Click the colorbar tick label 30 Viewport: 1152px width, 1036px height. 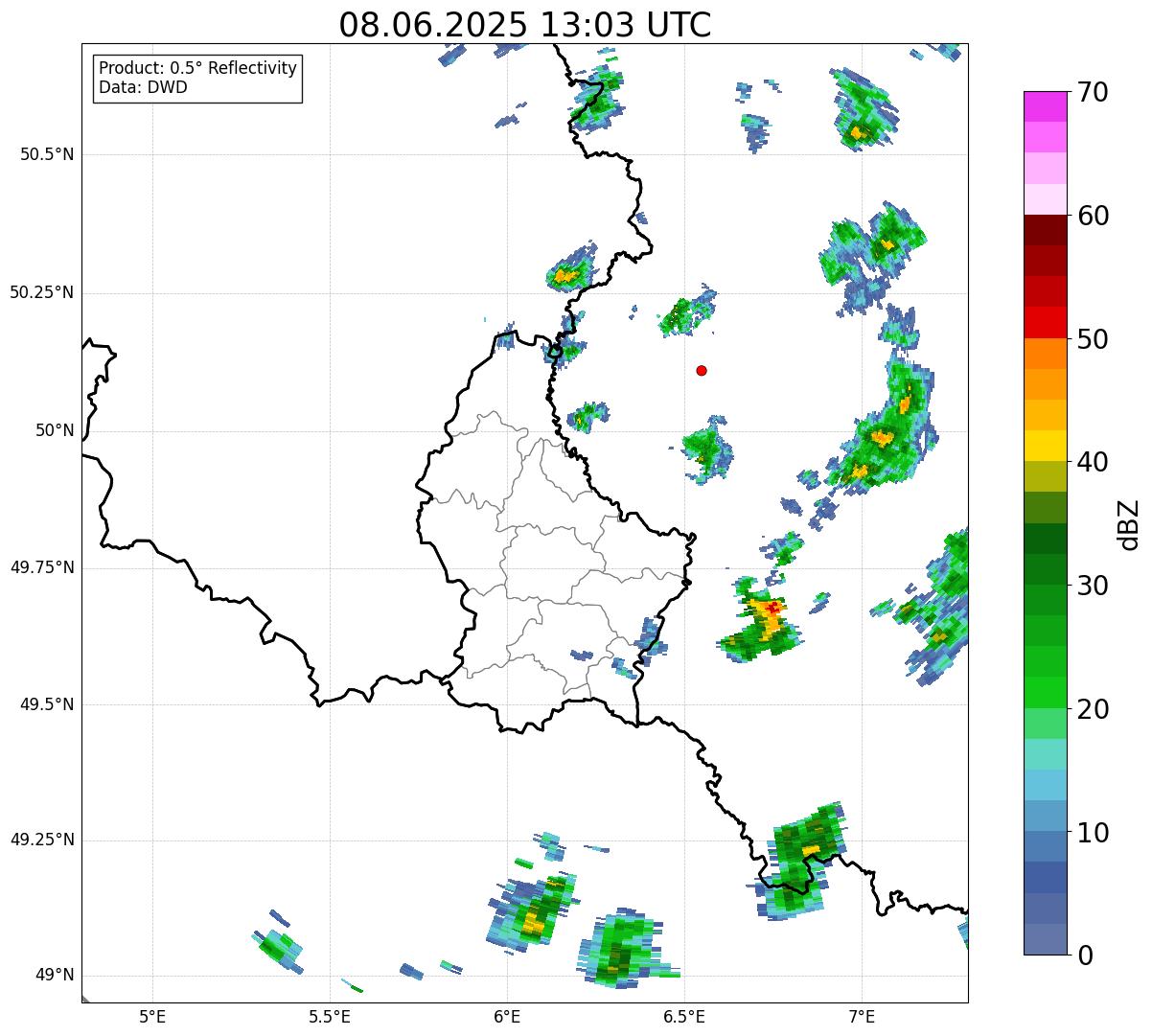click(x=1093, y=586)
